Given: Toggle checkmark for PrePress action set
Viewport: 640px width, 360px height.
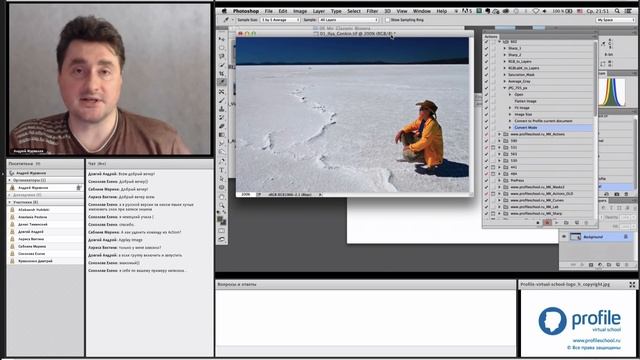Looking at the screenshot, I should [486, 180].
